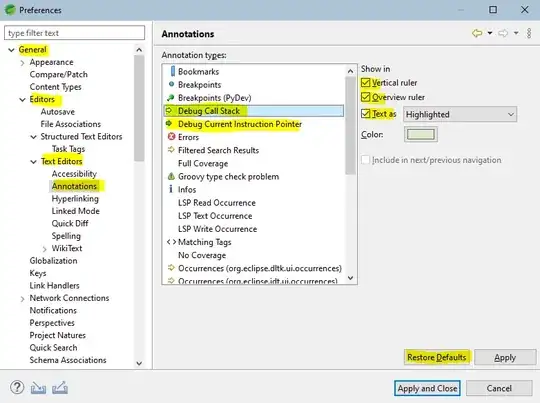540x403 pixels.
Task: Click the Apply button
Action: coord(505,358)
